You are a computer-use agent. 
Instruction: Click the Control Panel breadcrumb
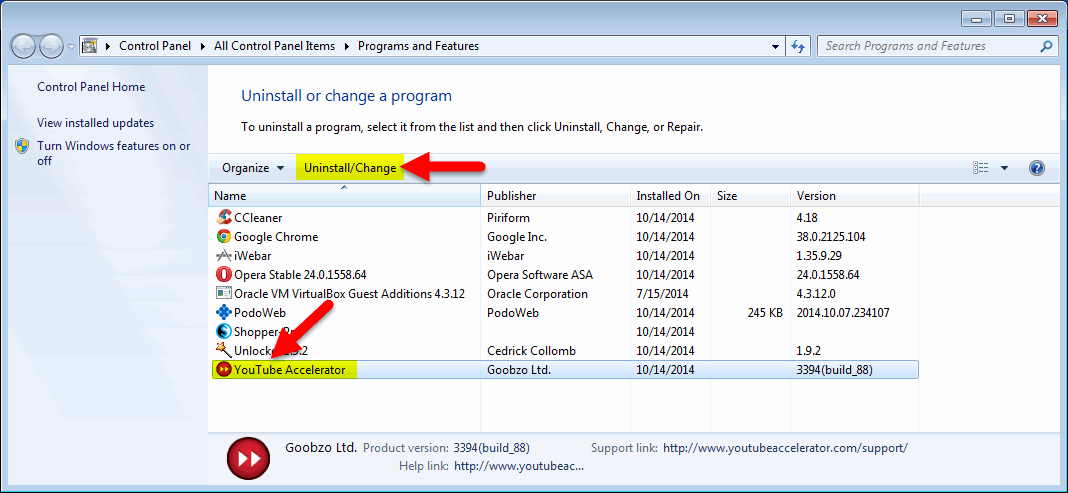tap(156, 46)
